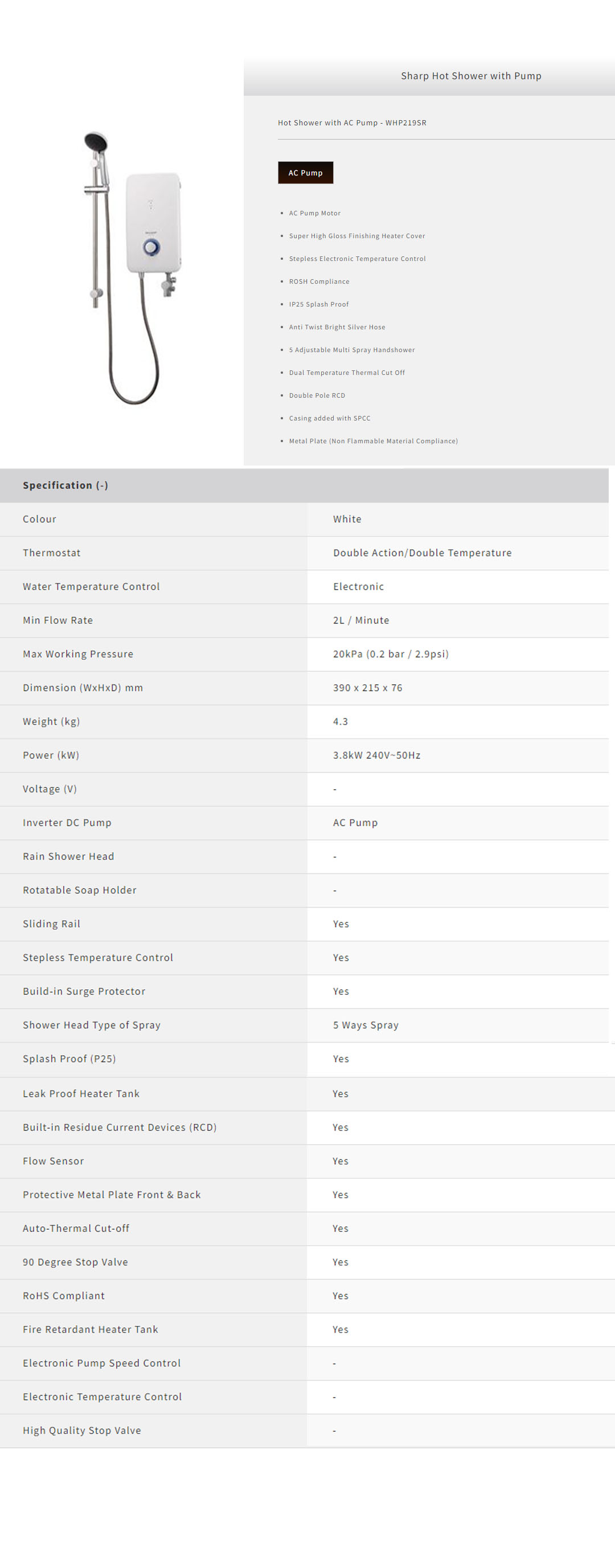
Task: Click the Colour specification row label
Action: 39,519
